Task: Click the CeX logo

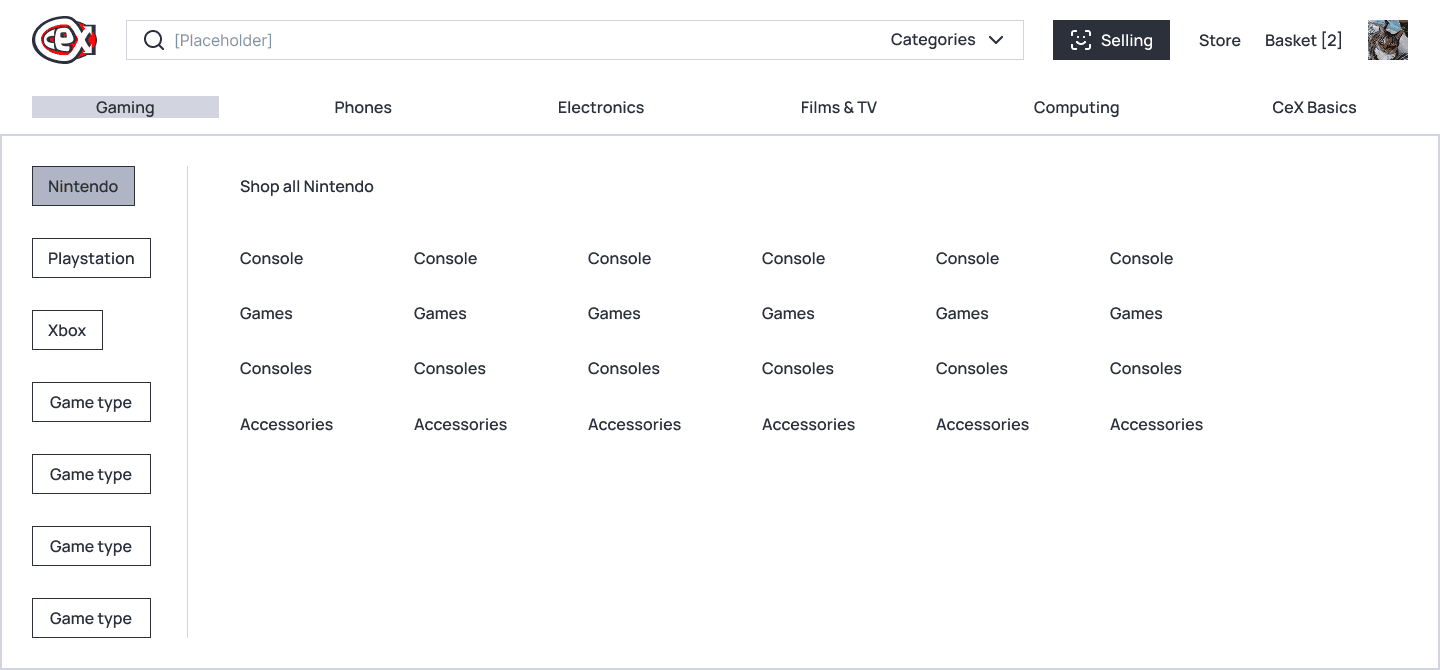Action: tap(65, 40)
